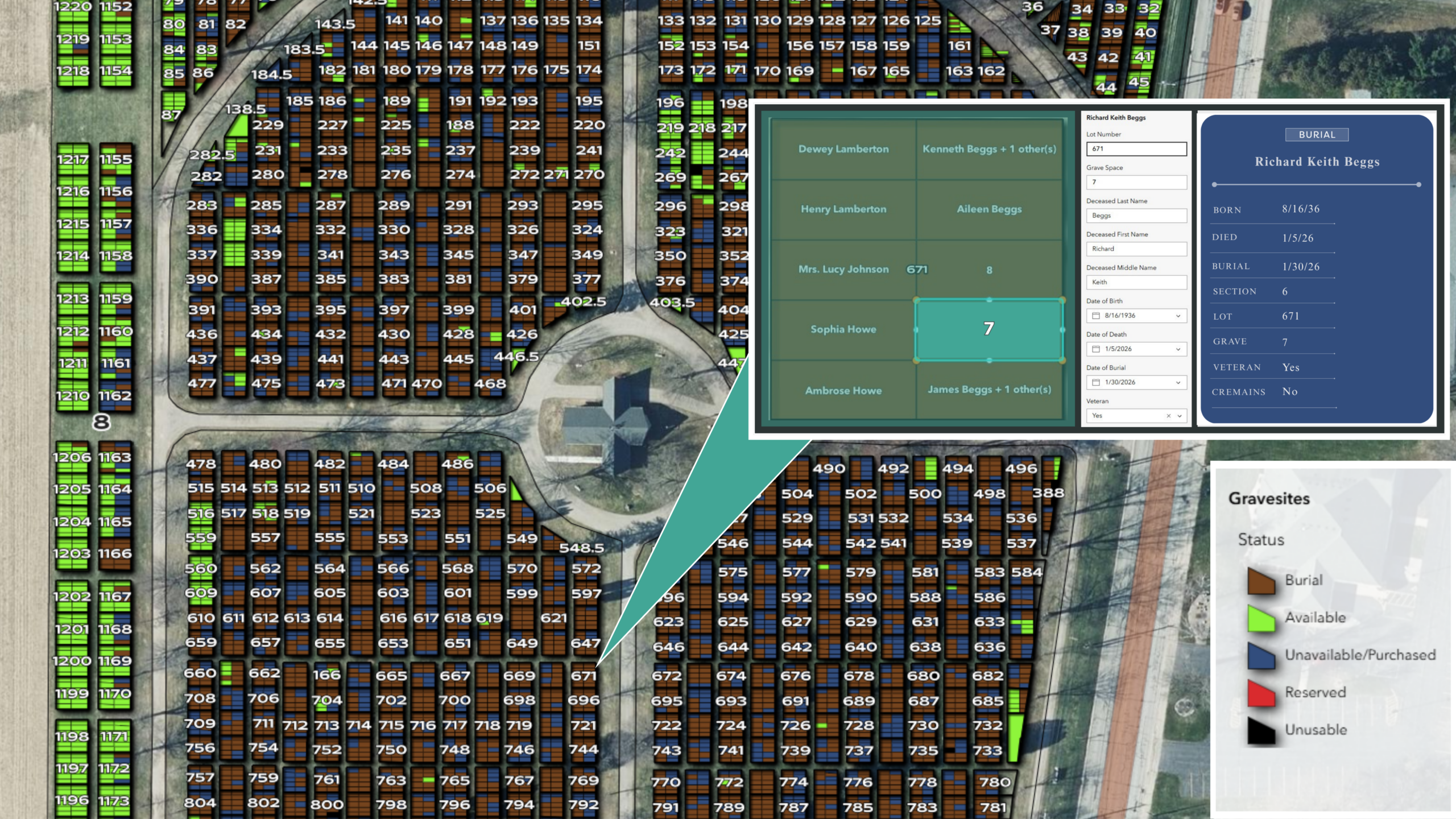Image resolution: width=1456 pixels, height=819 pixels.
Task: Click lot 671 label on the map
Action: 584,676
